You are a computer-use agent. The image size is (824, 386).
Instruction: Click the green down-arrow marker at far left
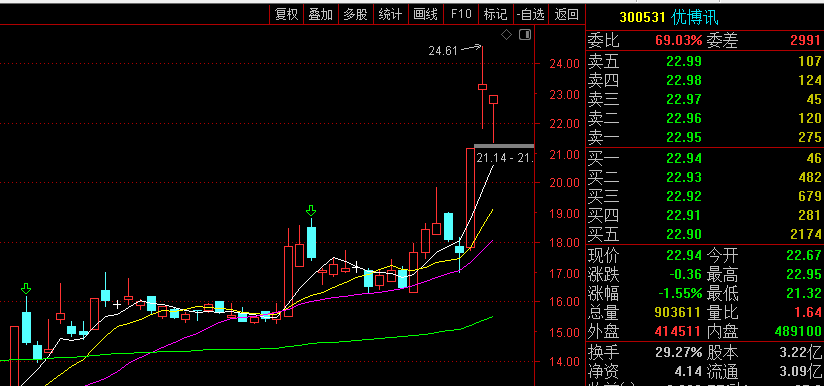pyautogui.click(x=26, y=289)
